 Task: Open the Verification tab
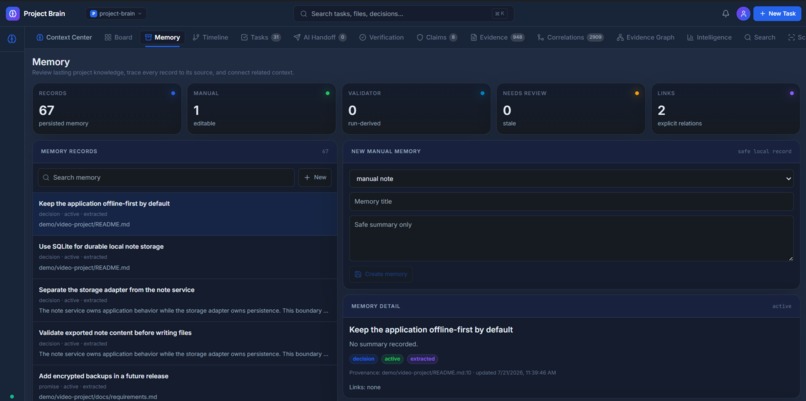coord(381,38)
